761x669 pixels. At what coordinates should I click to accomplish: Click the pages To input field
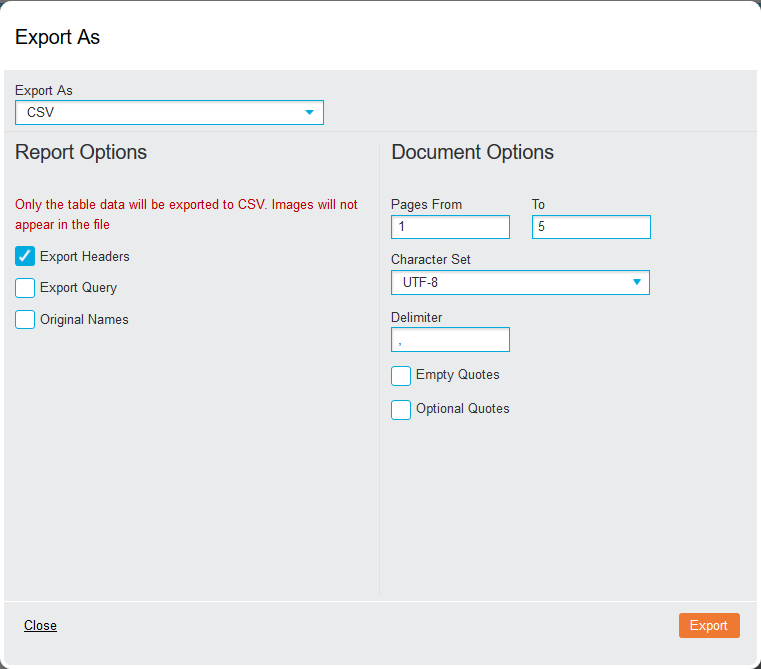(591, 227)
